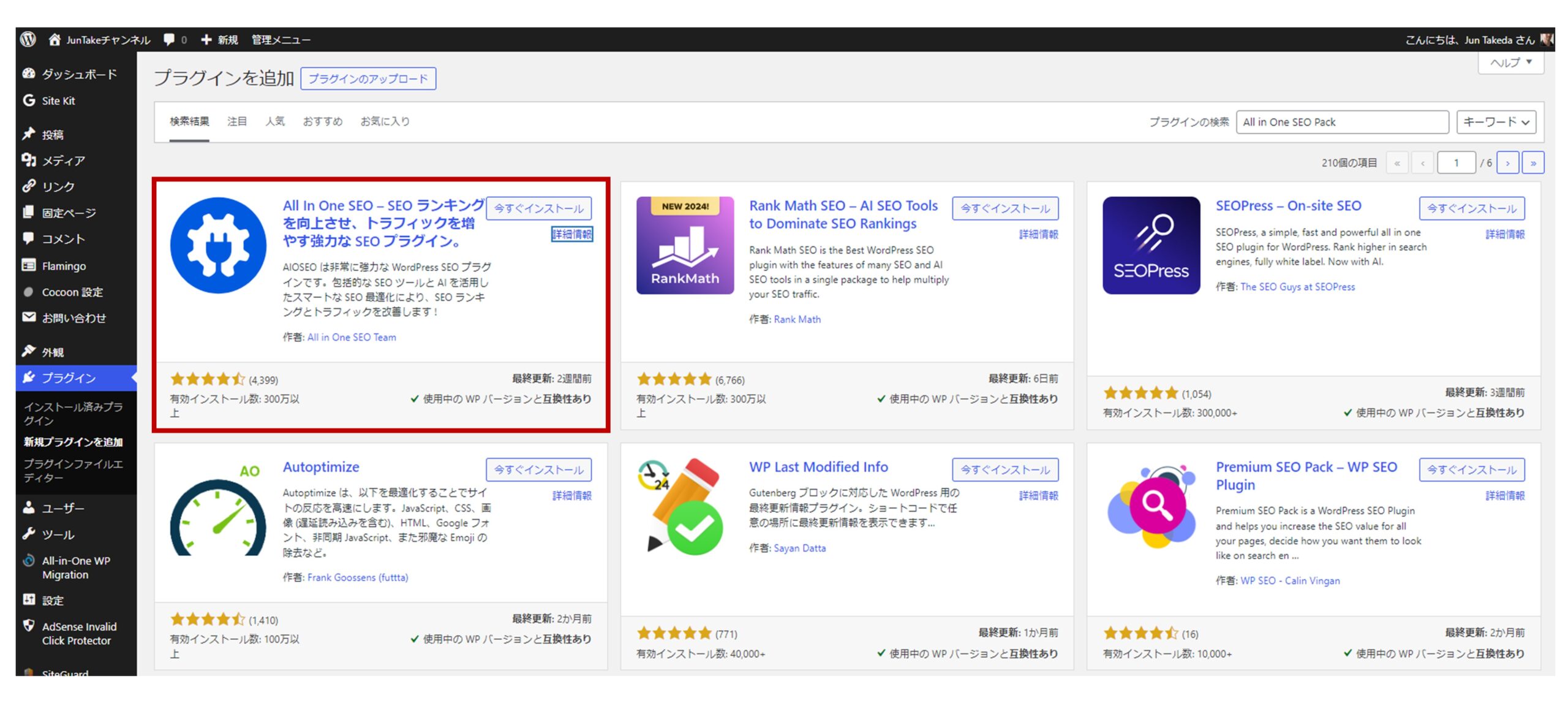The width and height of the screenshot is (1568, 706).
Task: Open the ツール wrench menu
Action: click(76, 534)
